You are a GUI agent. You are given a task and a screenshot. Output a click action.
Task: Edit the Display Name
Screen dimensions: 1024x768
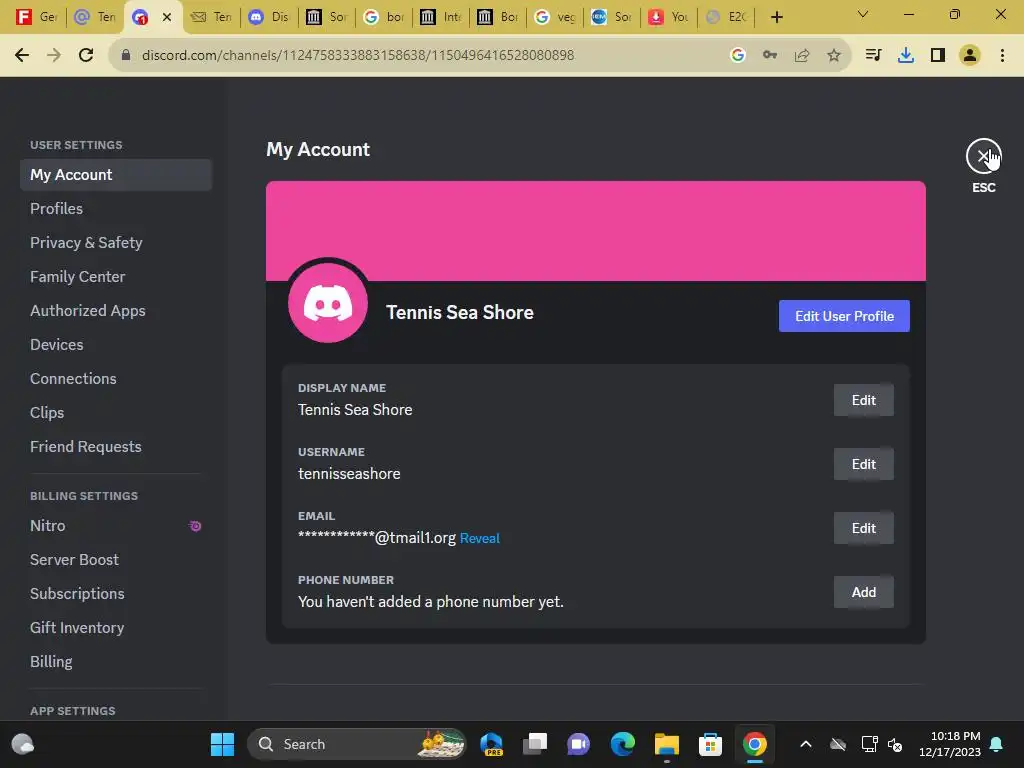pyautogui.click(x=863, y=400)
